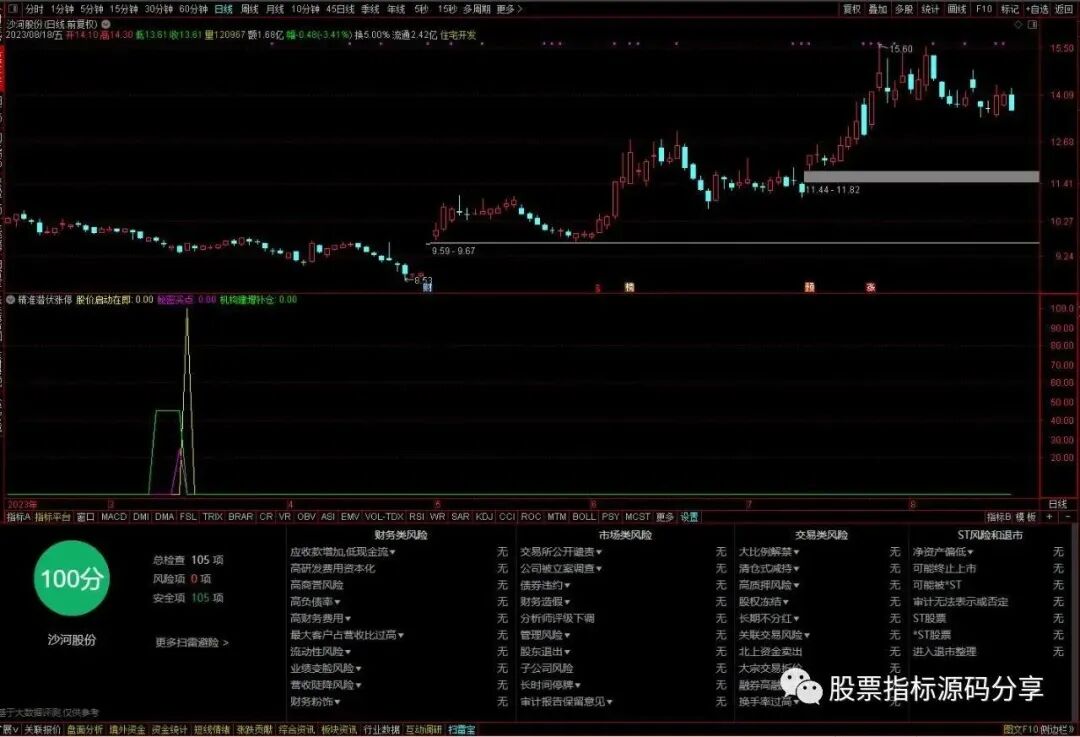The height and width of the screenshot is (737, 1080).
Task: Click the plus icon beside 模板
Action: [1050, 517]
